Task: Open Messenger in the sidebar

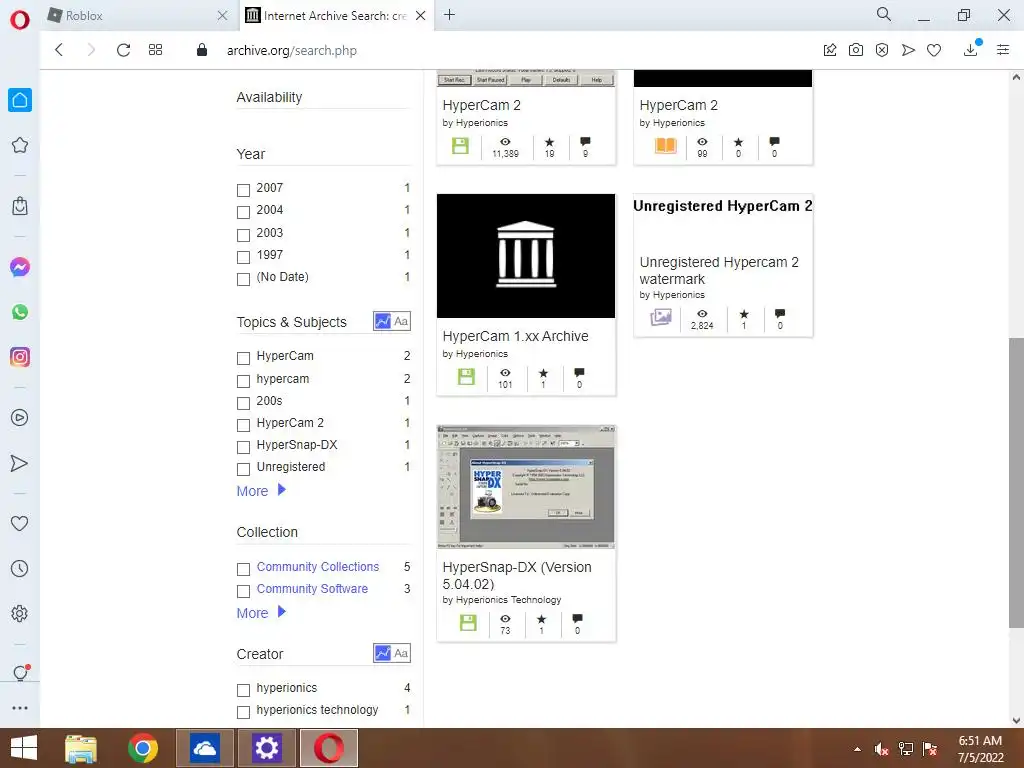Action: point(20,267)
